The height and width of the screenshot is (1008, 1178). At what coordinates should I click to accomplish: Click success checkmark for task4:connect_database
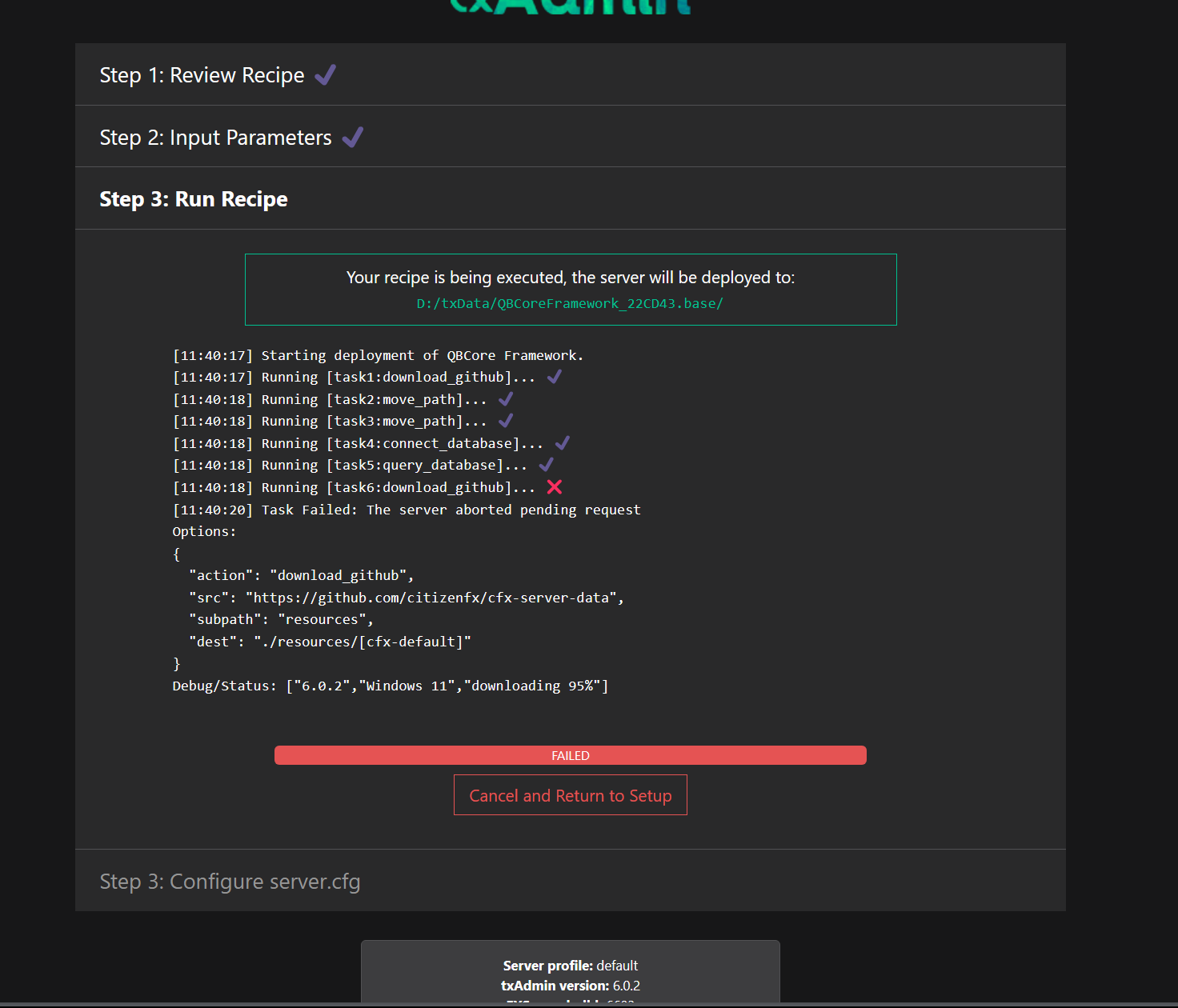click(562, 442)
